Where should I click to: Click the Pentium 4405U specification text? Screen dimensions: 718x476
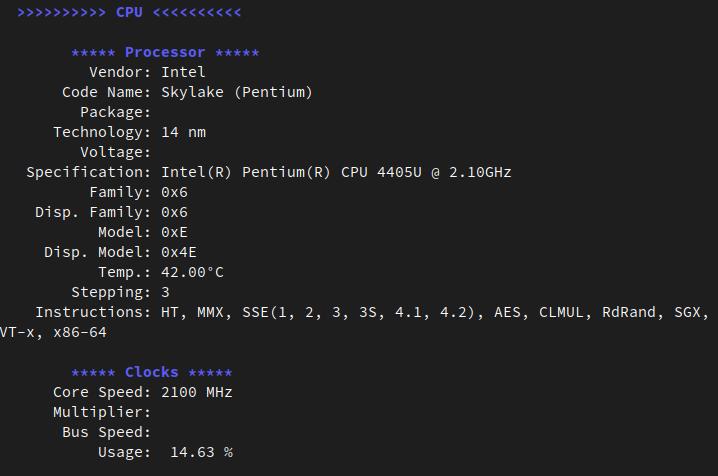[336, 172]
